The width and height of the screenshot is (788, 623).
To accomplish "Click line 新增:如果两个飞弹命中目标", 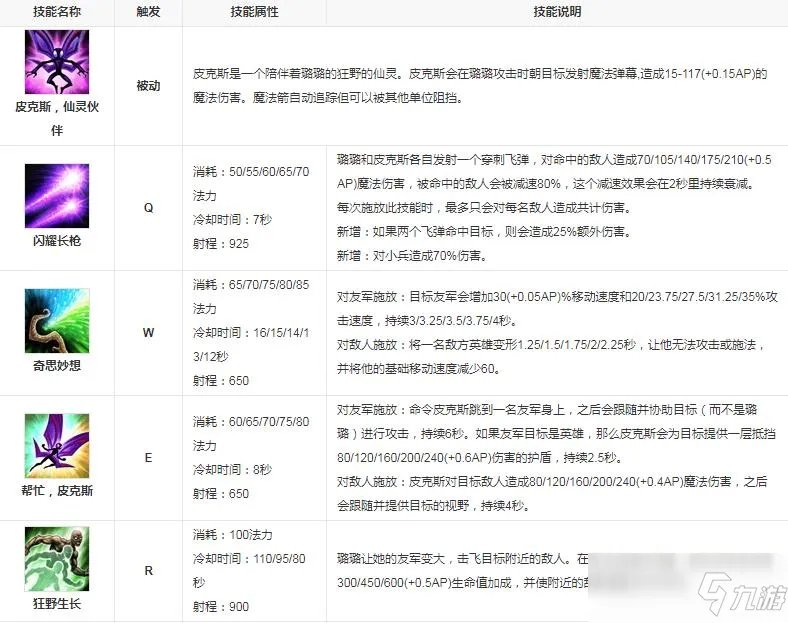I will pos(483,232).
